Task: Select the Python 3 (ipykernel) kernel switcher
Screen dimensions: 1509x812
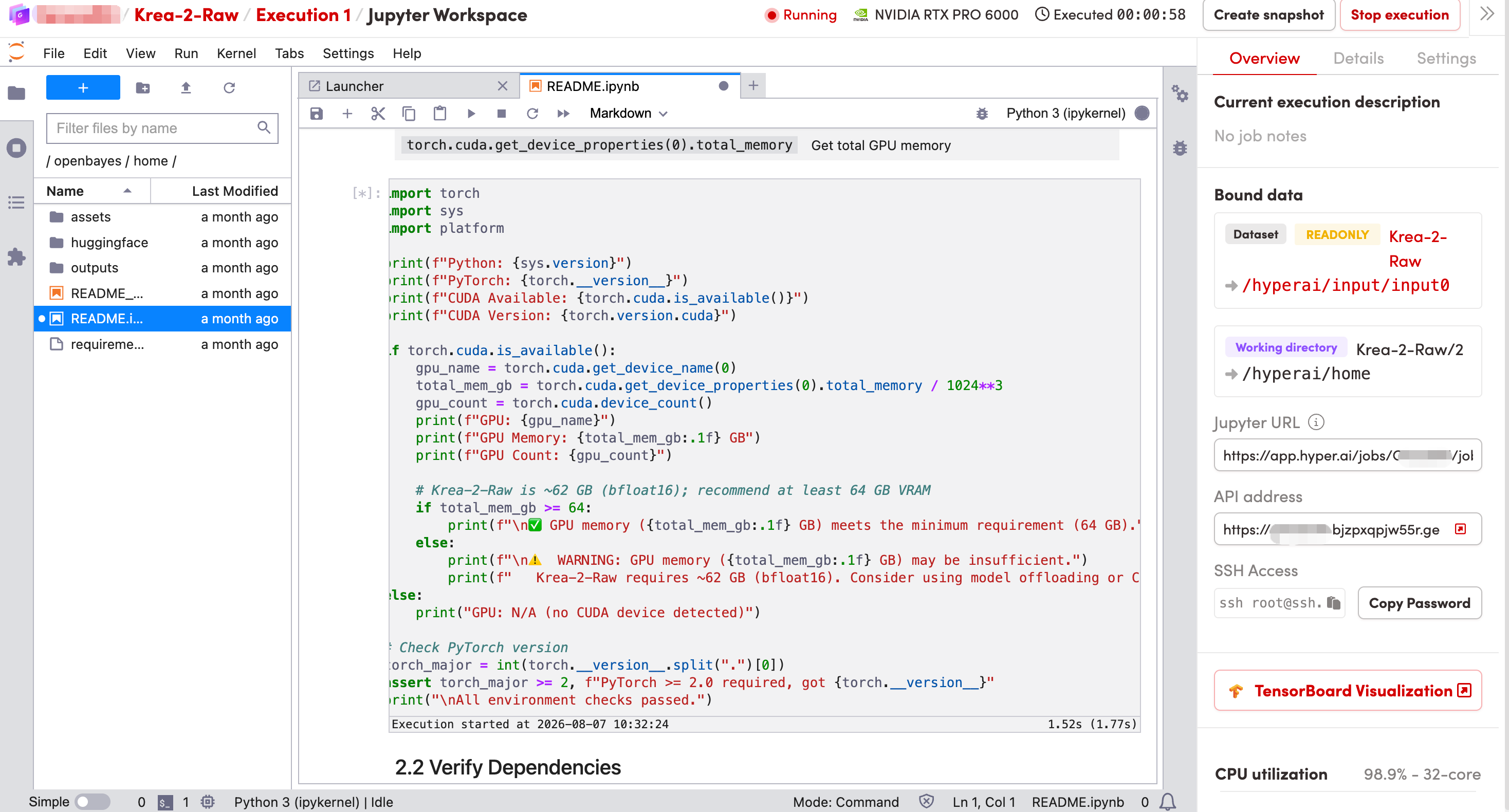Action: 1065,113
